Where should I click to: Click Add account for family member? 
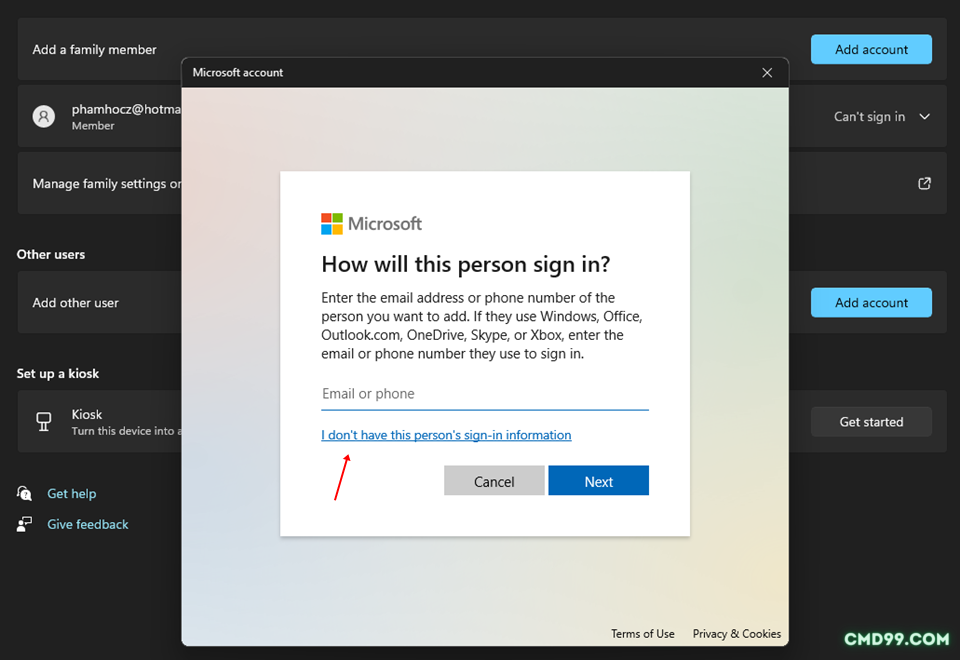[x=871, y=50]
